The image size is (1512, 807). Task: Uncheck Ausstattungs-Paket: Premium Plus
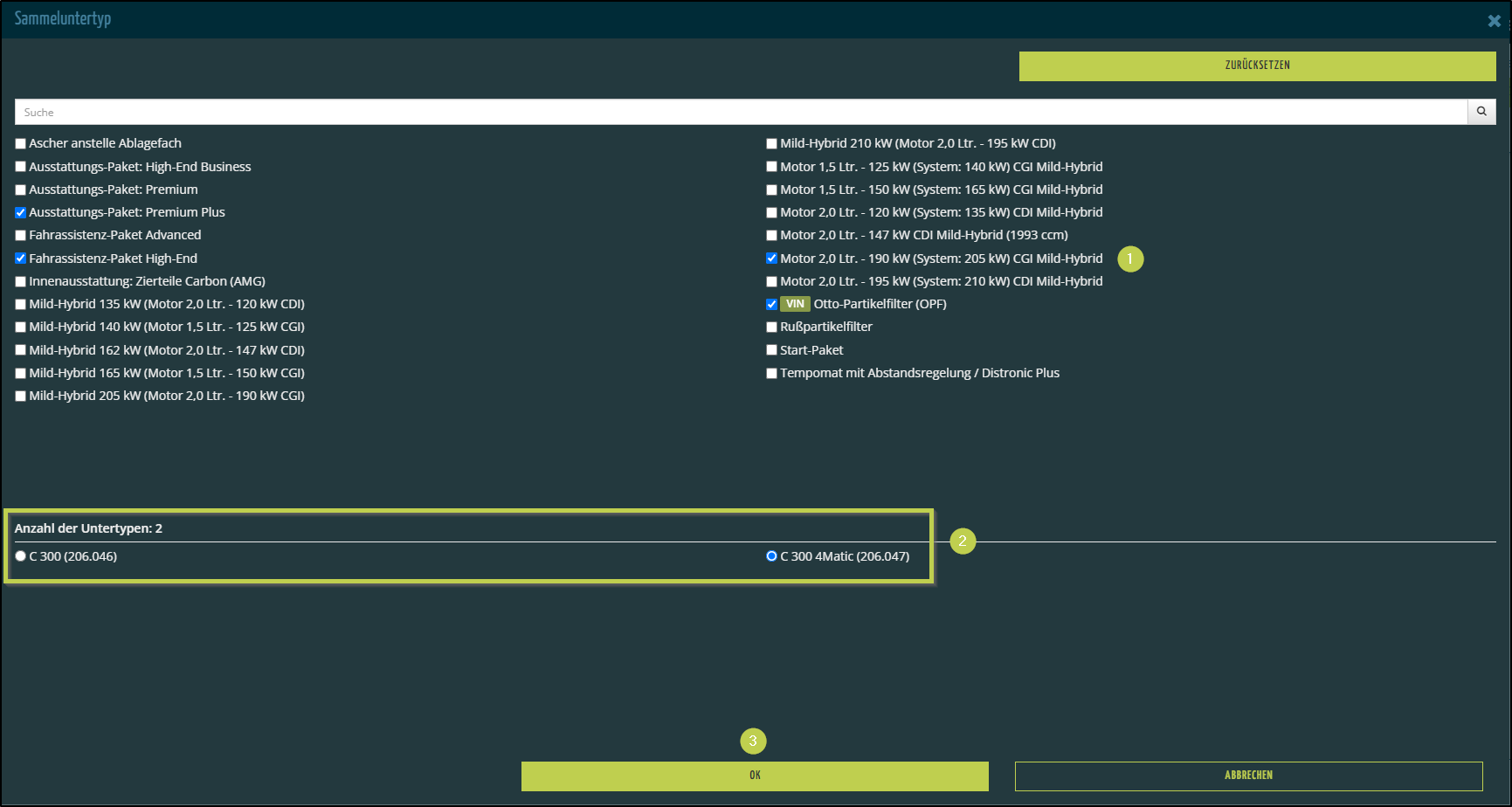point(21,212)
